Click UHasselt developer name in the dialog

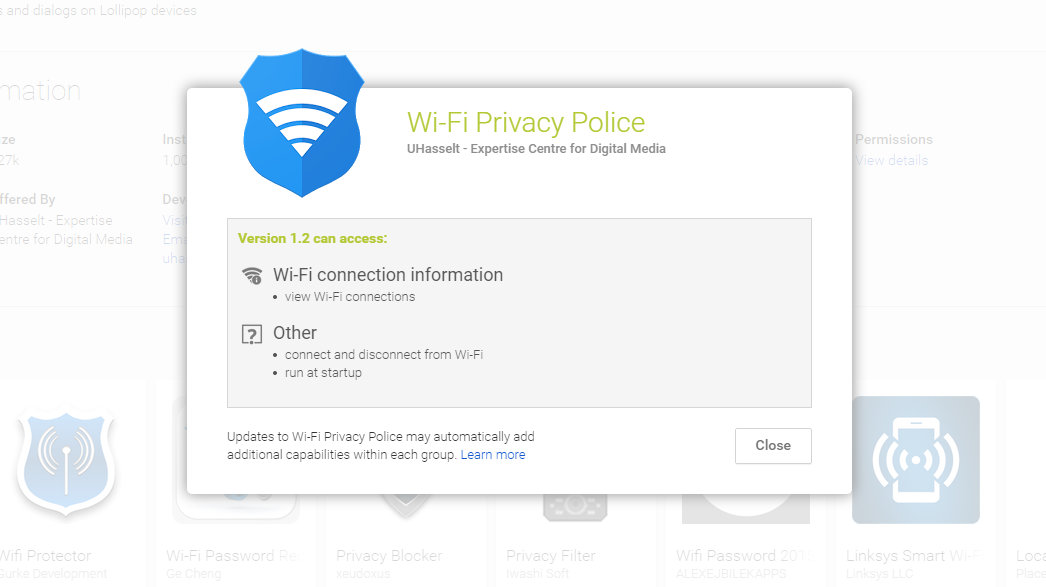pos(536,149)
